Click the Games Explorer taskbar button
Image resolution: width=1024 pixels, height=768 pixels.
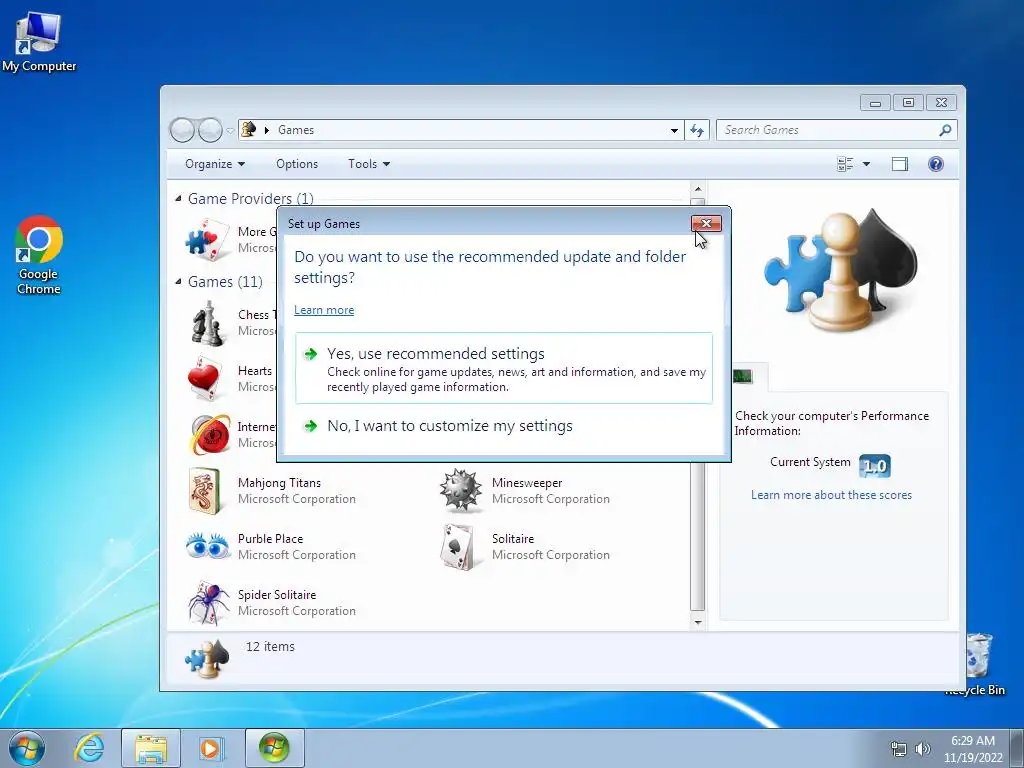coord(274,748)
